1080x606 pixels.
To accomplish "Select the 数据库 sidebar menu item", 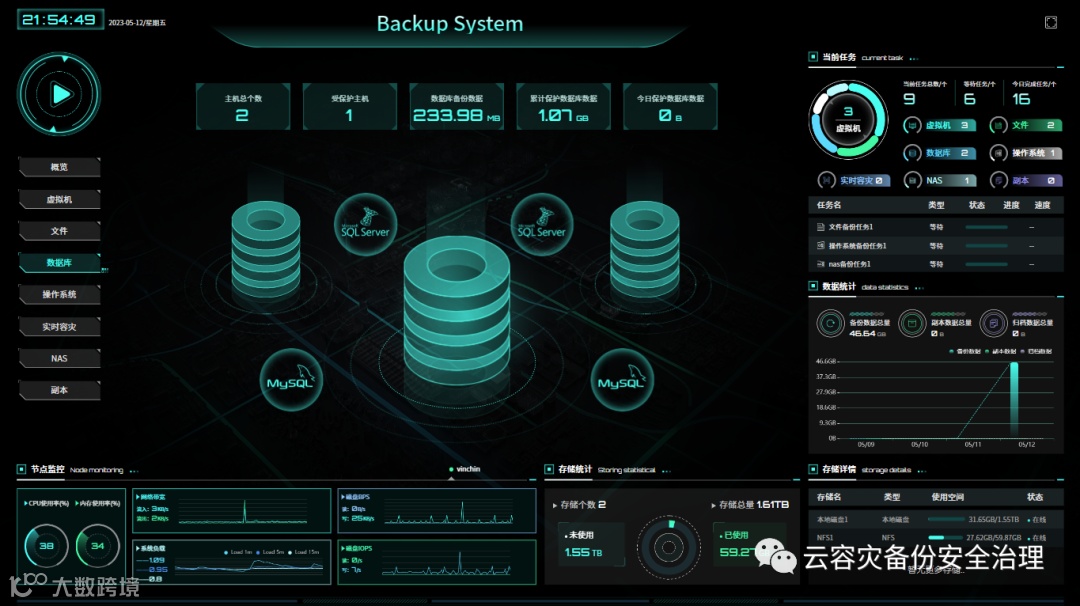I will click(x=59, y=263).
